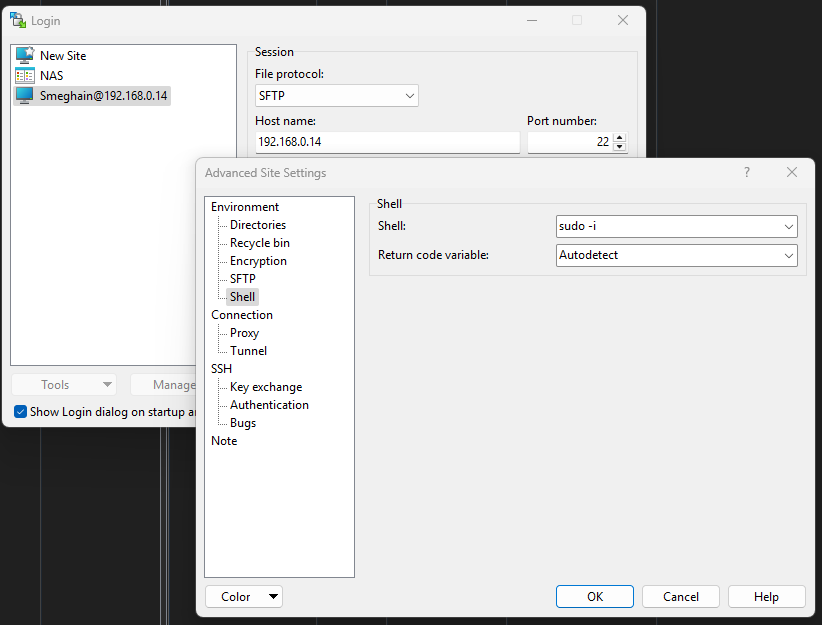Open the File protocol SFTP dropdown

[x=337, y=95]
